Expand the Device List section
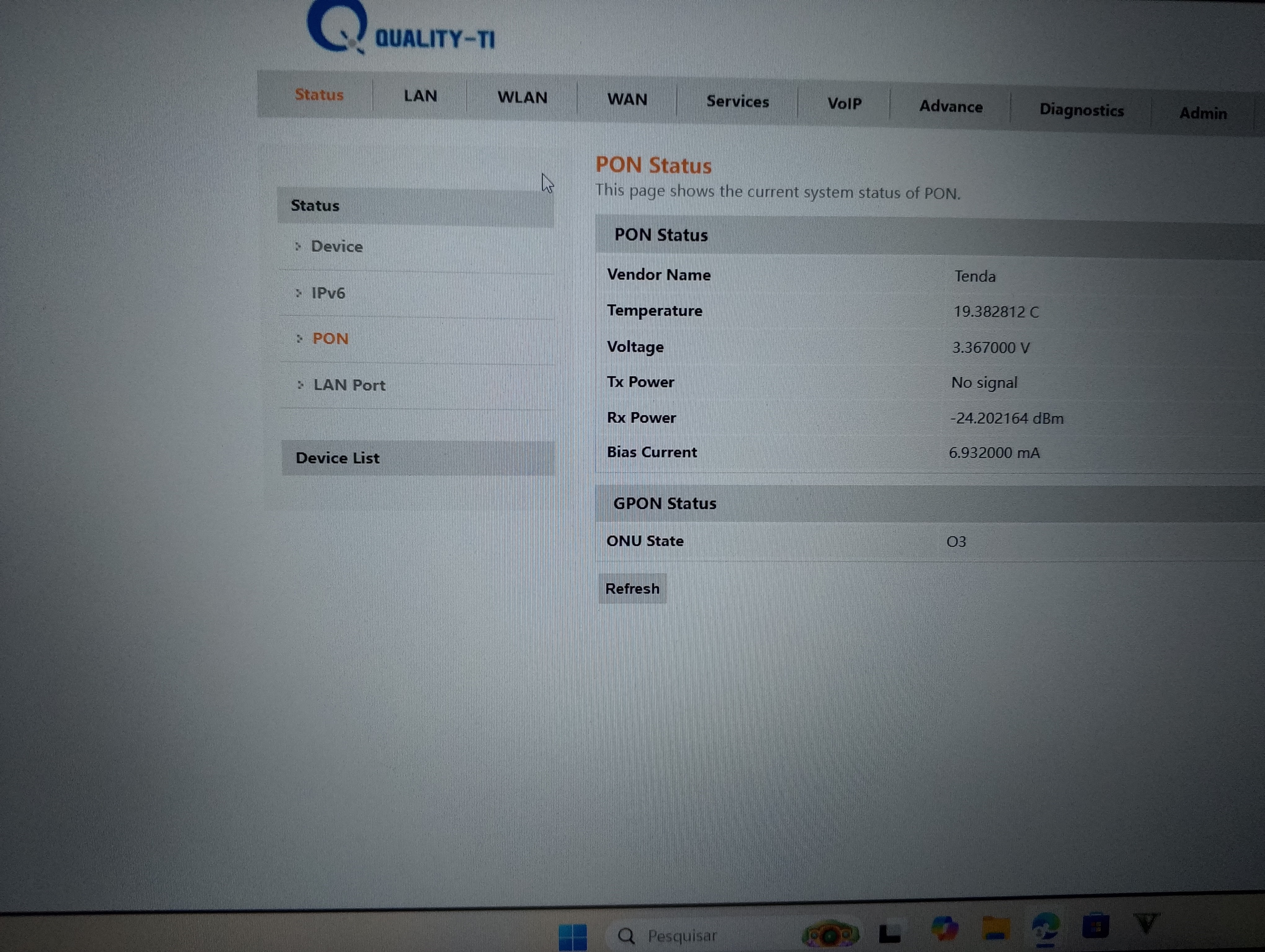1265x952 pixels. pyautogui.click(x=337, y=458)
